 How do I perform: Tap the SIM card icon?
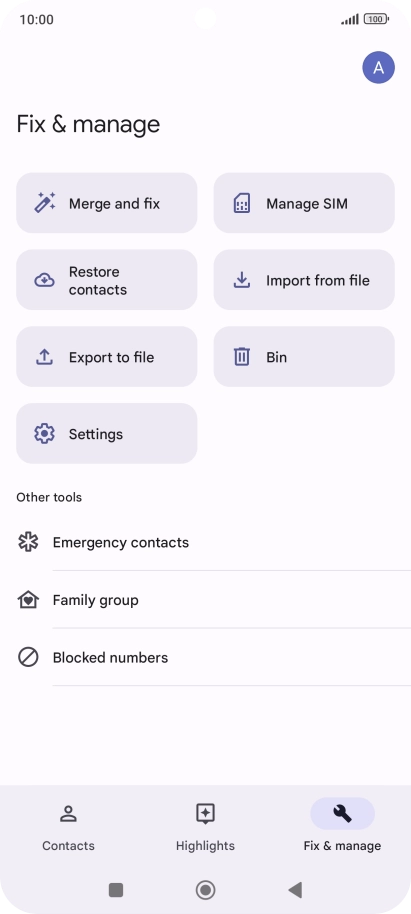coord(242,203)
